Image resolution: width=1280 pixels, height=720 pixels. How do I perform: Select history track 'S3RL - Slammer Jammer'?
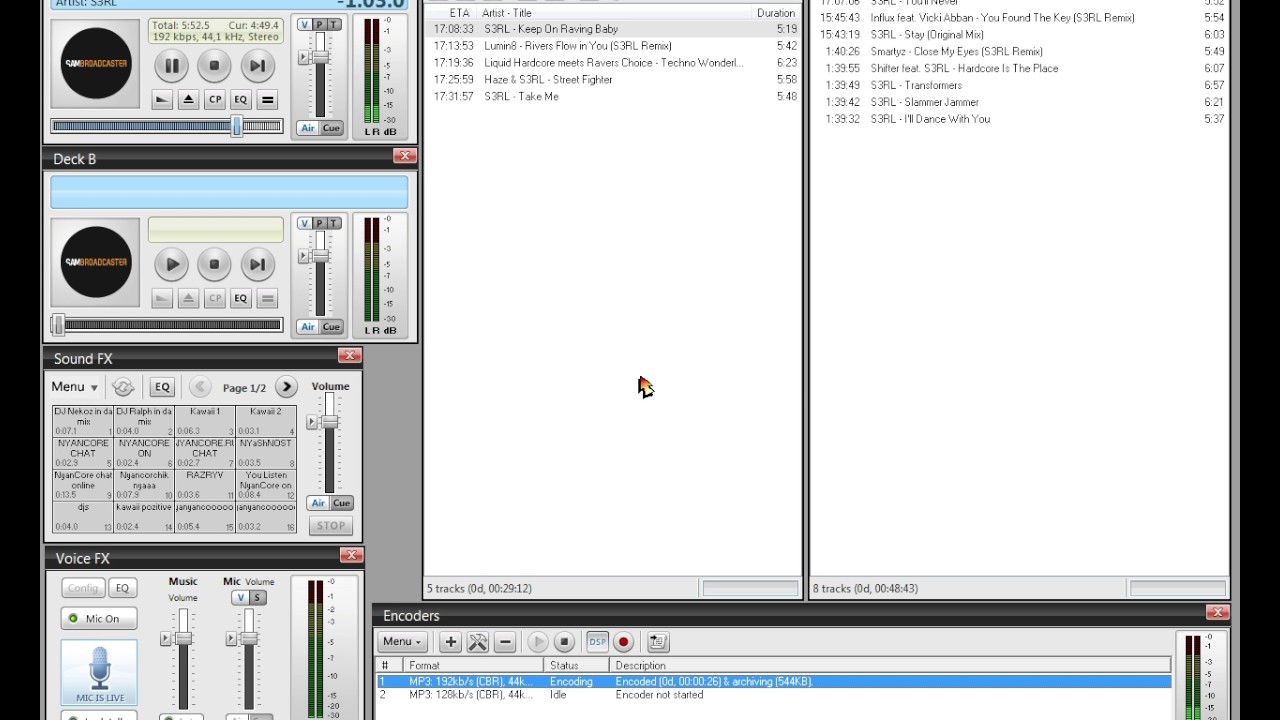click(1019, 102)
